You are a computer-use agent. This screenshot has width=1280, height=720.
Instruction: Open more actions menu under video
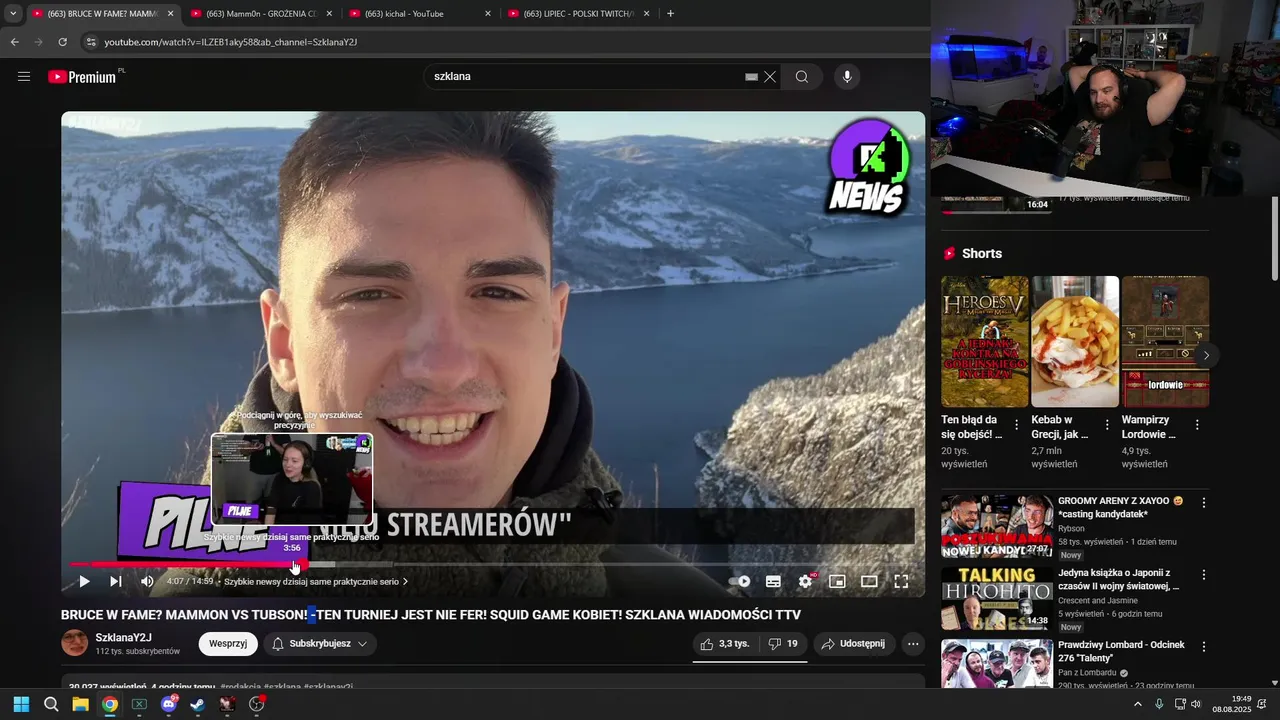(913, 644)
